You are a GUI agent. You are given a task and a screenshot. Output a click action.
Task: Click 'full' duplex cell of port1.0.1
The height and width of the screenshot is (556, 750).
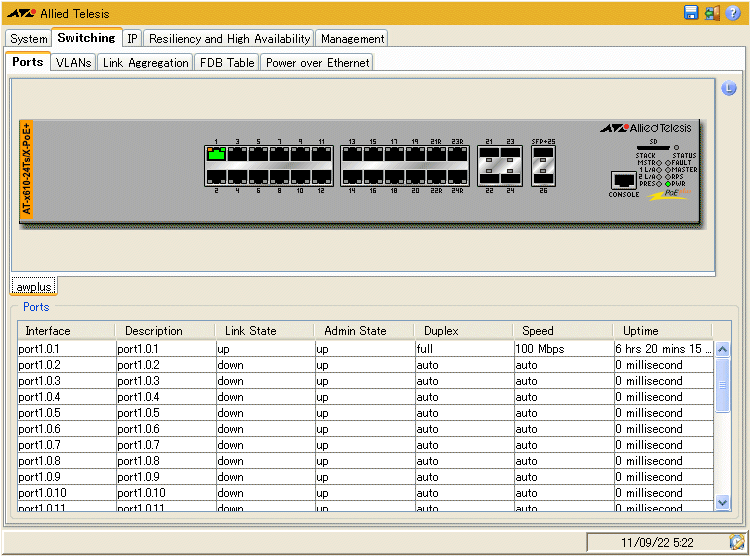click(x=464, y=349)
